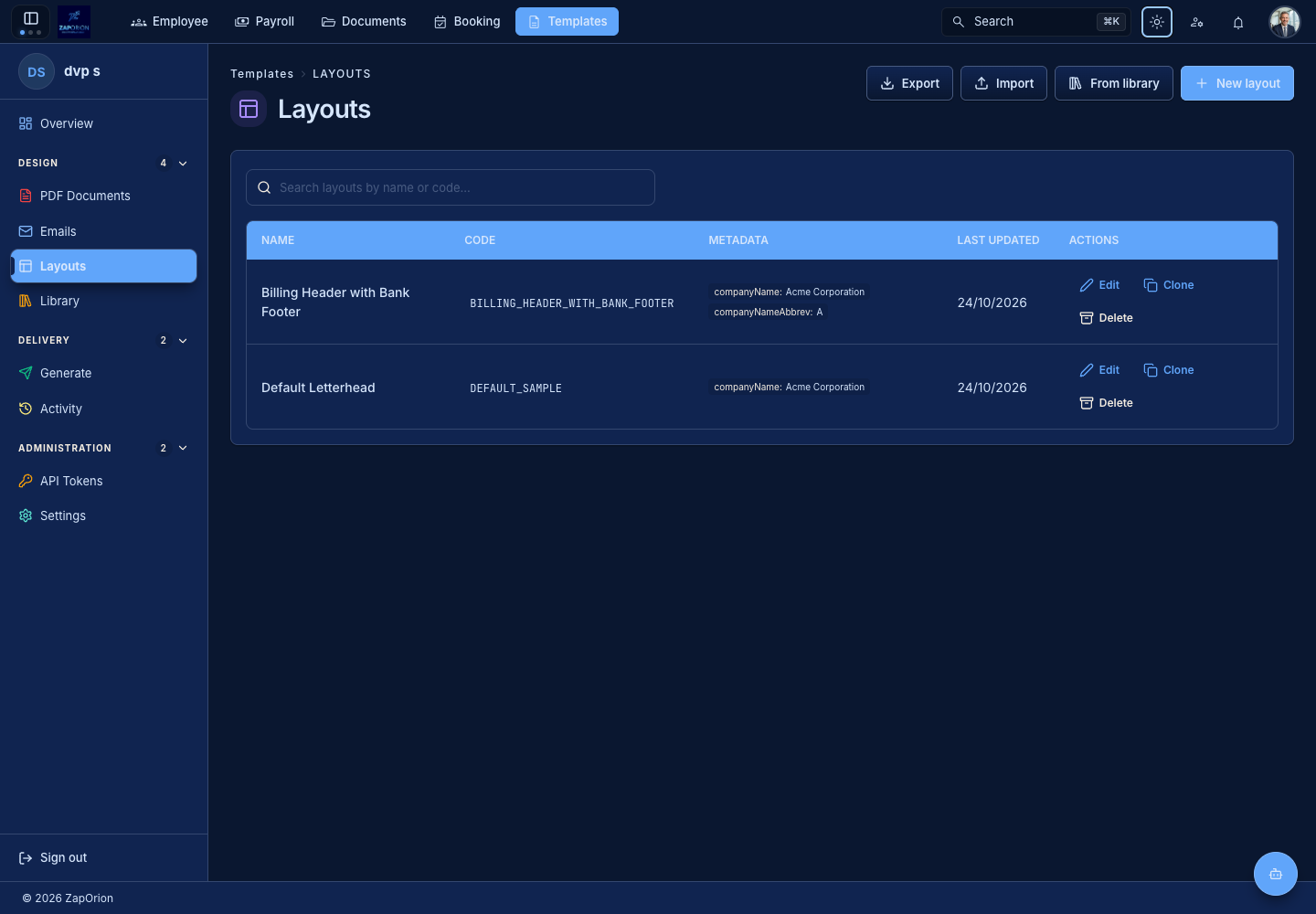Image resolution: width=1316 pixels, height=914 pixels.
Task: Open the Booking menu
Action: (x=467, y=21)
